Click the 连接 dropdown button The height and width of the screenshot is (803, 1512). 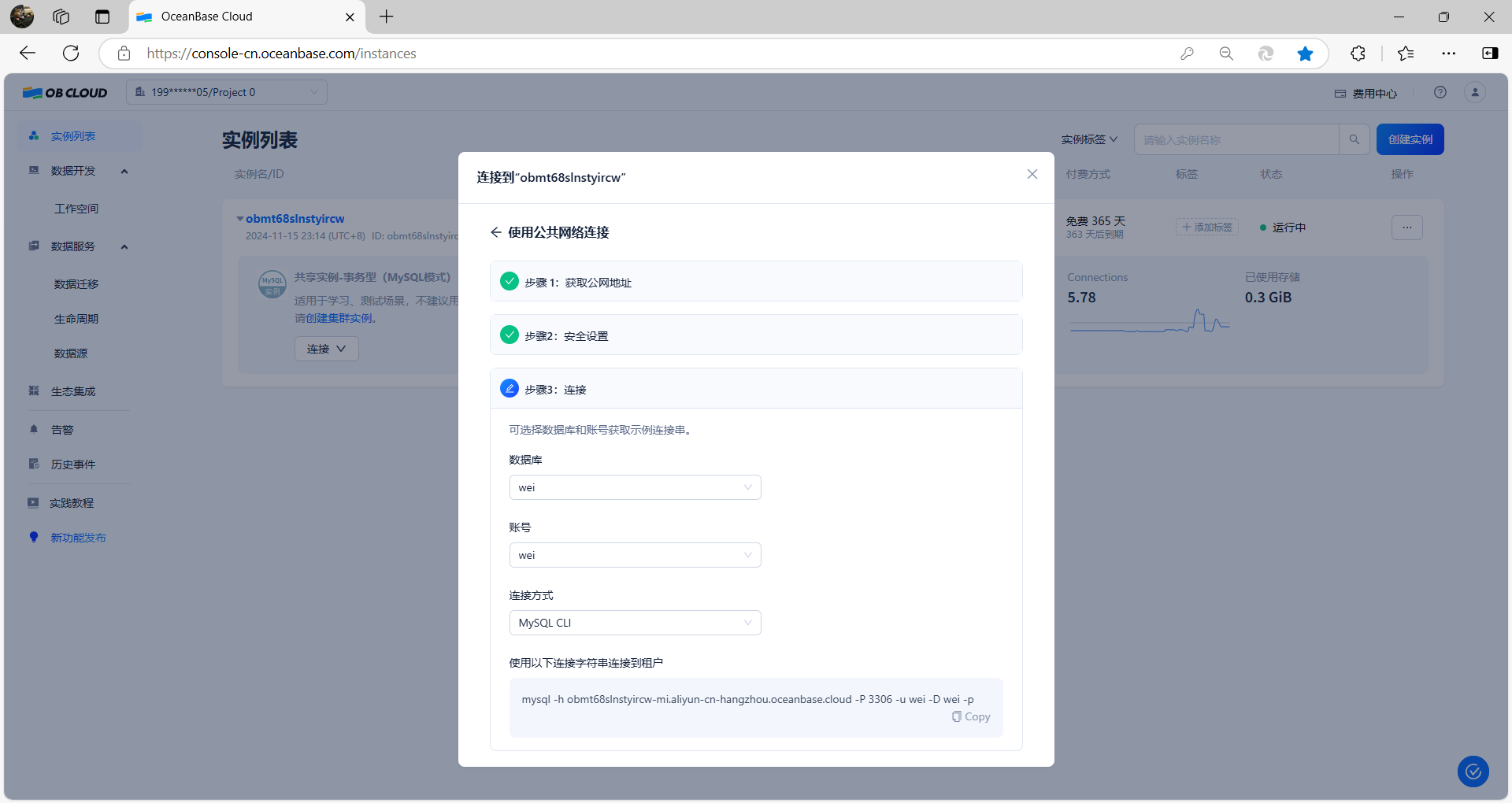327,349
